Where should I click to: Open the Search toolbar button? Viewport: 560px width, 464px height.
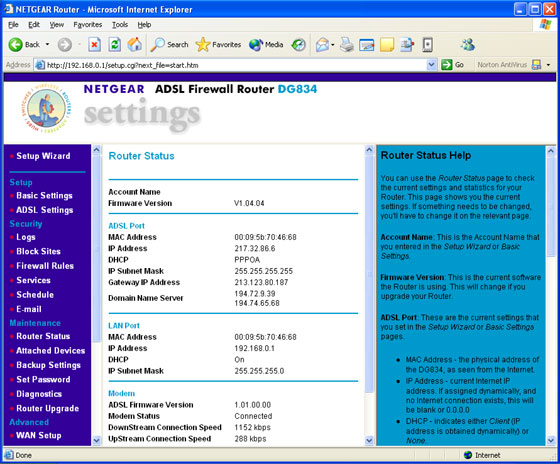tap(170, 45)
